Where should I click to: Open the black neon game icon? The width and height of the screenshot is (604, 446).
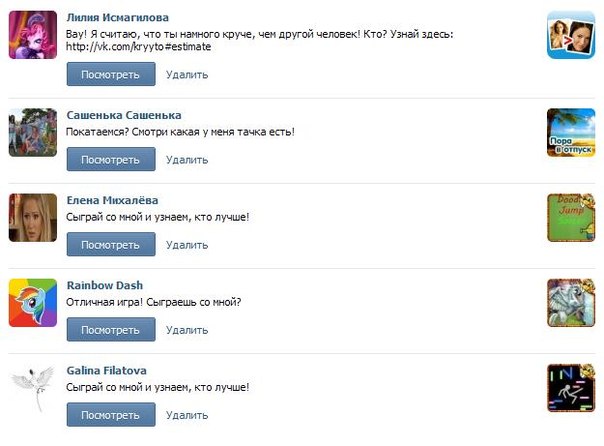pos(571,388)
